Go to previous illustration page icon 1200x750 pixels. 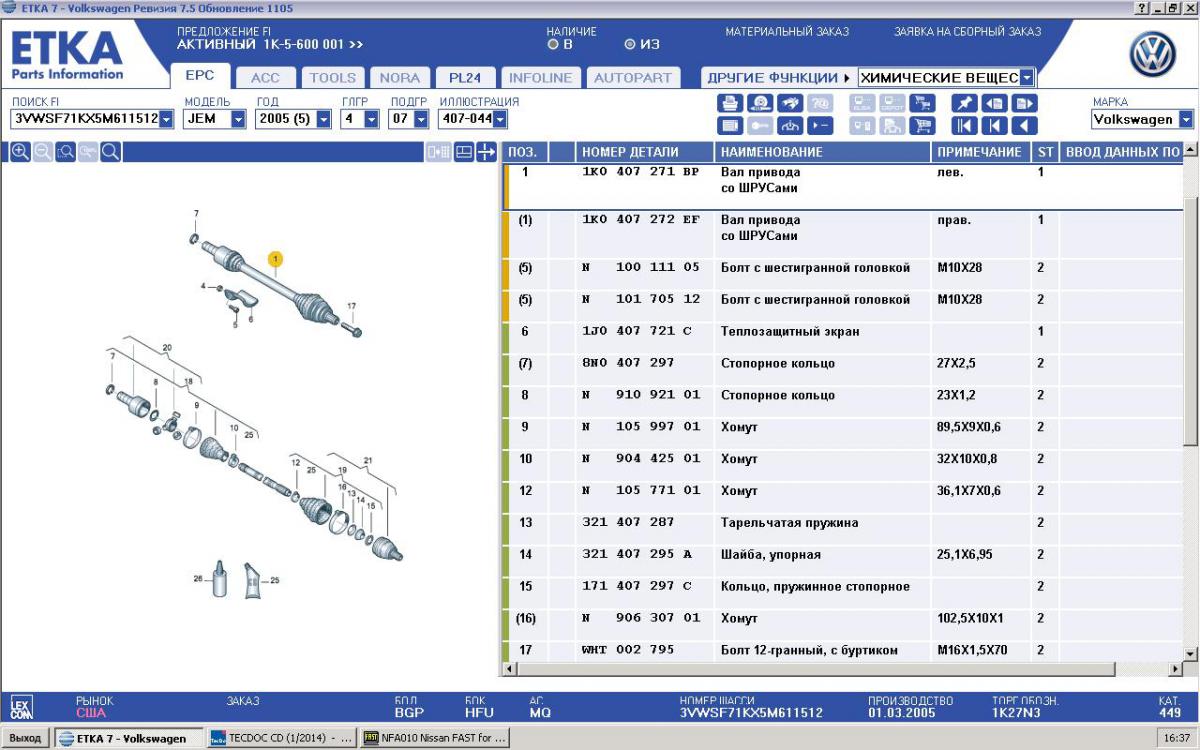coord(995,103)
